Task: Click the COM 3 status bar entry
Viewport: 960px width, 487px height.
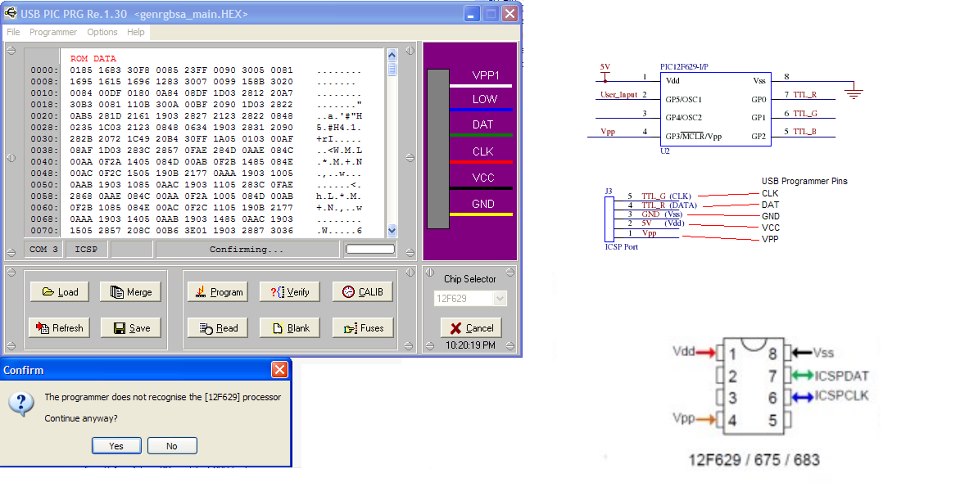Action: (43, 249)
